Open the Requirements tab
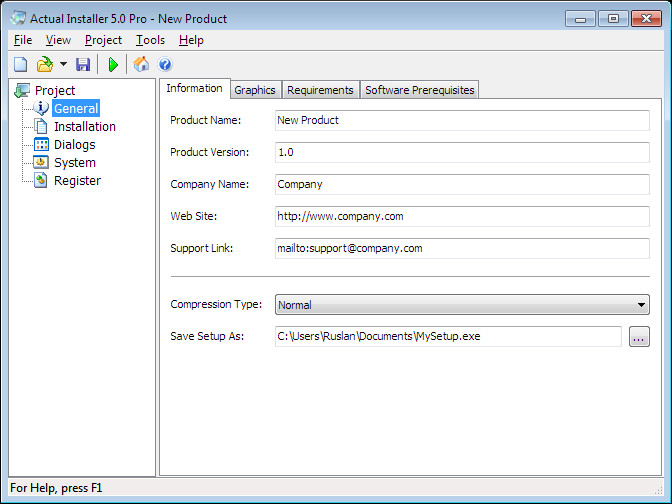672x504 pixels. click(320, 90)
